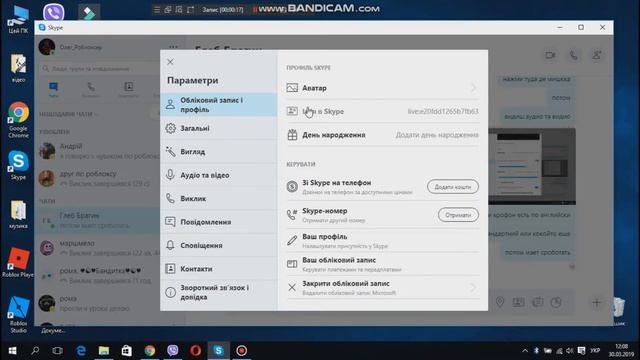640x360 pixels.
Task: Expand the Аватар row chevron
Action: [x=473, y=88]
